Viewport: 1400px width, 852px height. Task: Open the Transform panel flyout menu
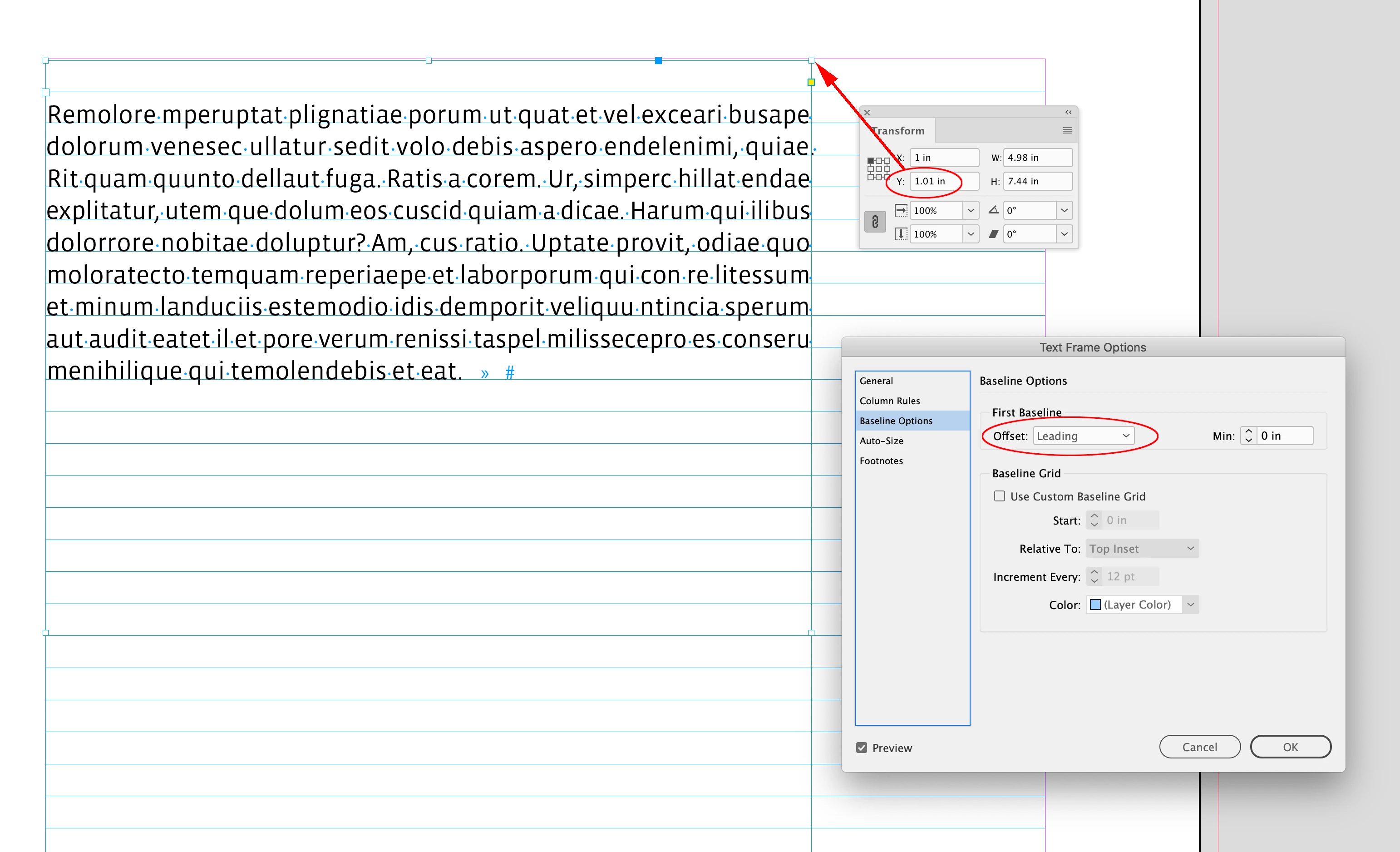tap(1067, 131)
